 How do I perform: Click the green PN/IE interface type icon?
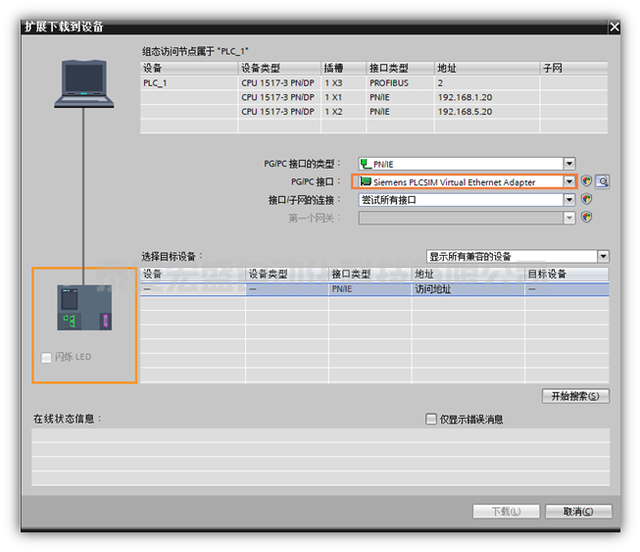[365, 164]
